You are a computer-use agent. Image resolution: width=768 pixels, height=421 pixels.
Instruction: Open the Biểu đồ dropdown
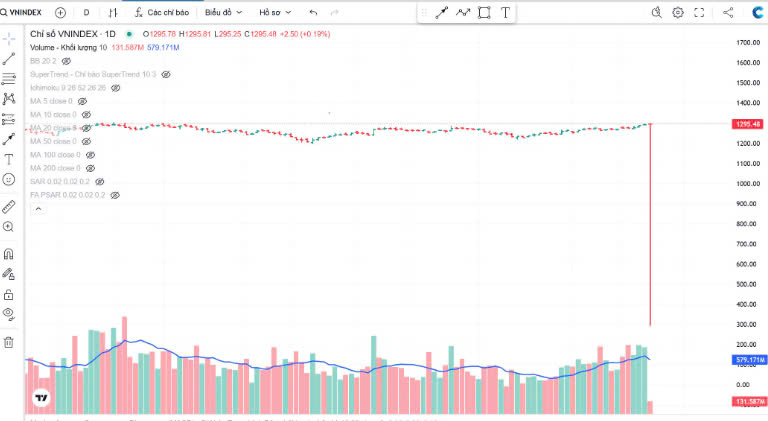pyautogui.click(x=223, y=13)
